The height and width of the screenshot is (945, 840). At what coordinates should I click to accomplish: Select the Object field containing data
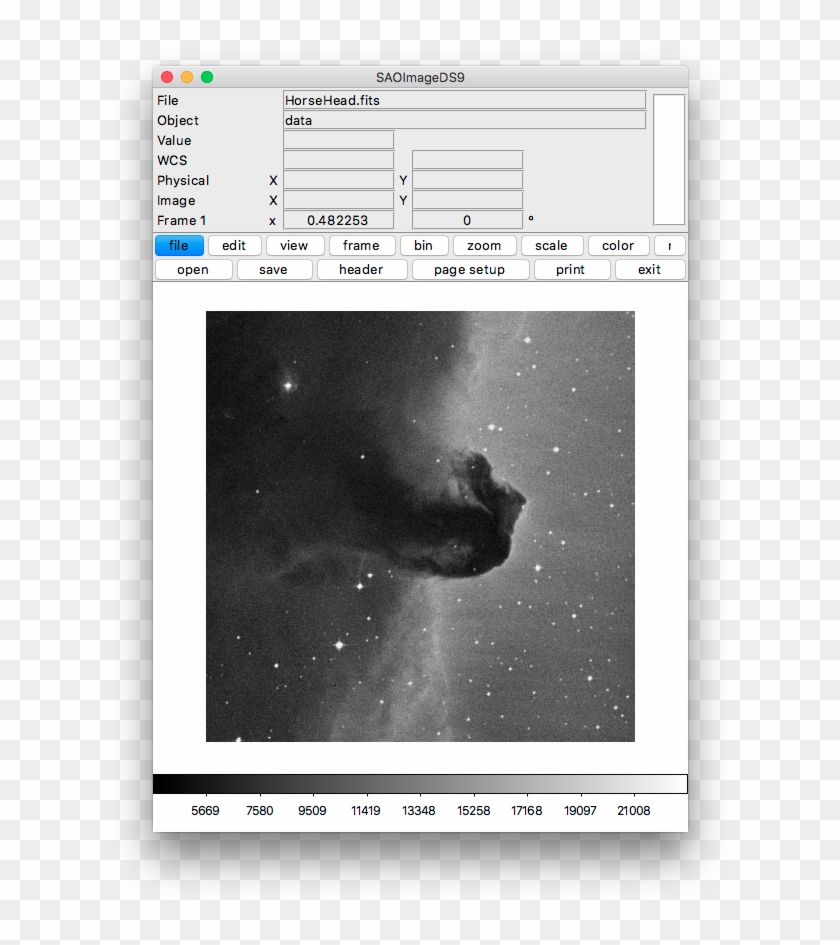pyautogui.click(x=465, y=120)
